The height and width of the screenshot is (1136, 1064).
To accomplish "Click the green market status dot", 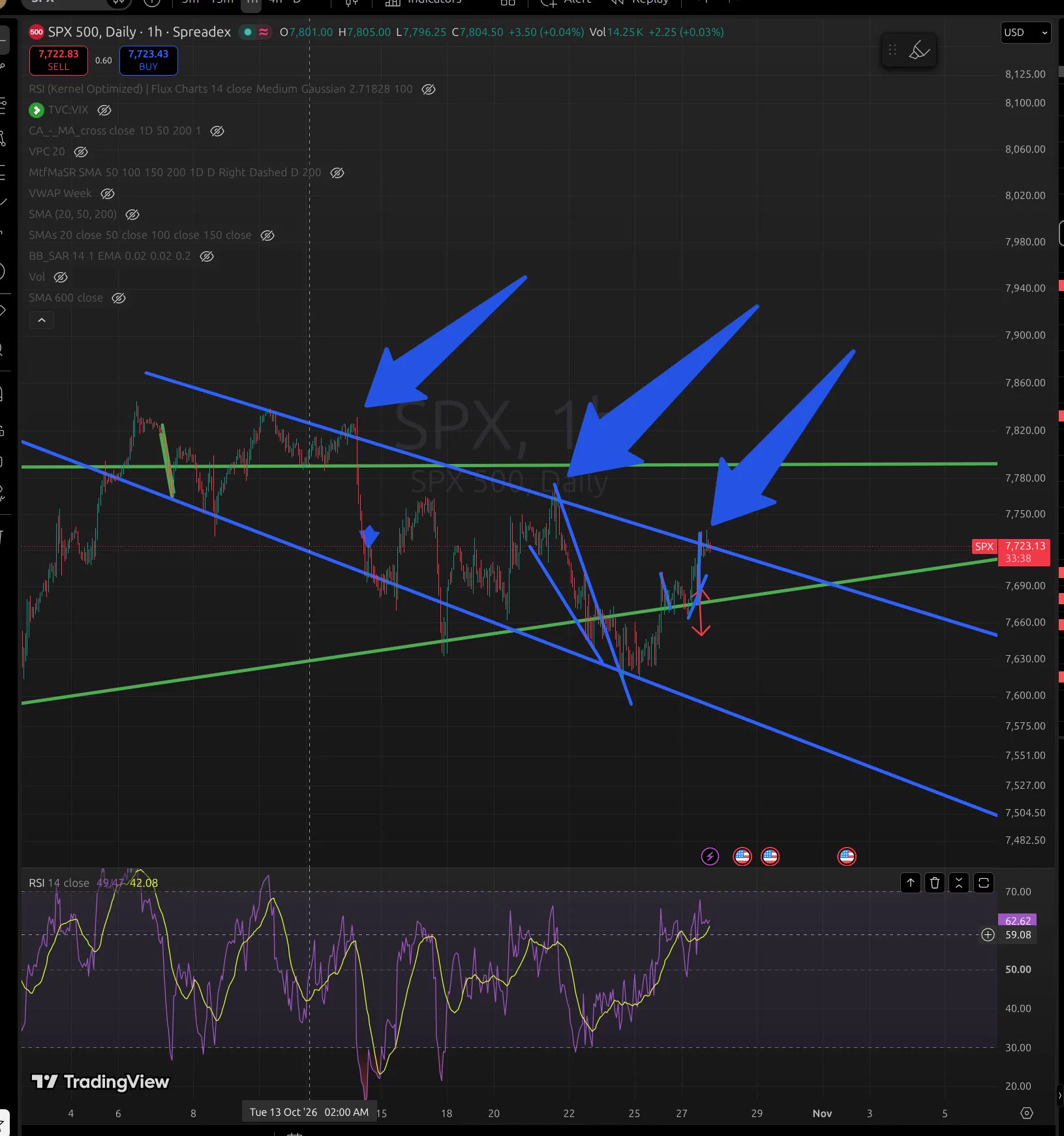I will point(248,32).
